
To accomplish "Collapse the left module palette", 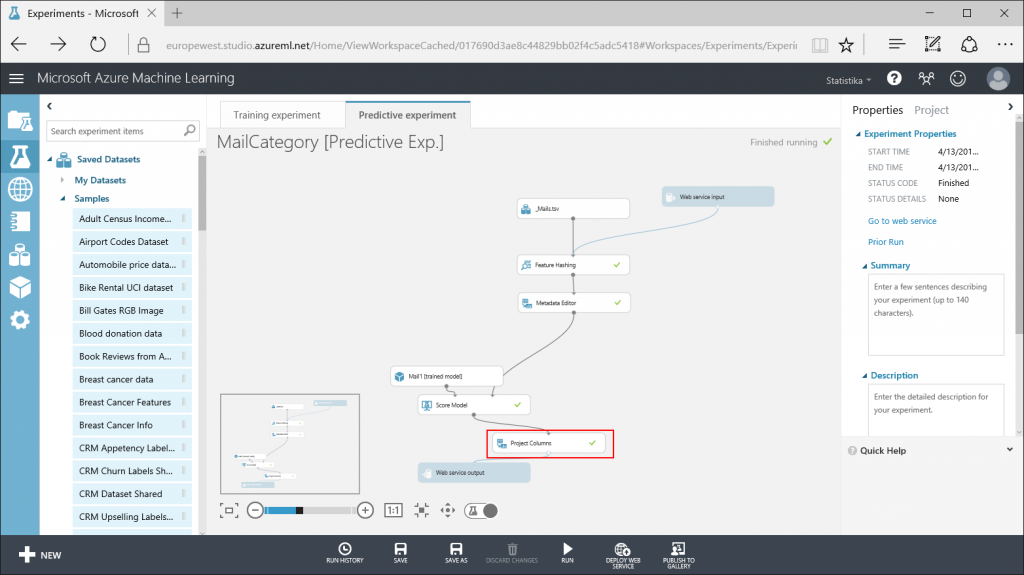I will click(50, 106).
